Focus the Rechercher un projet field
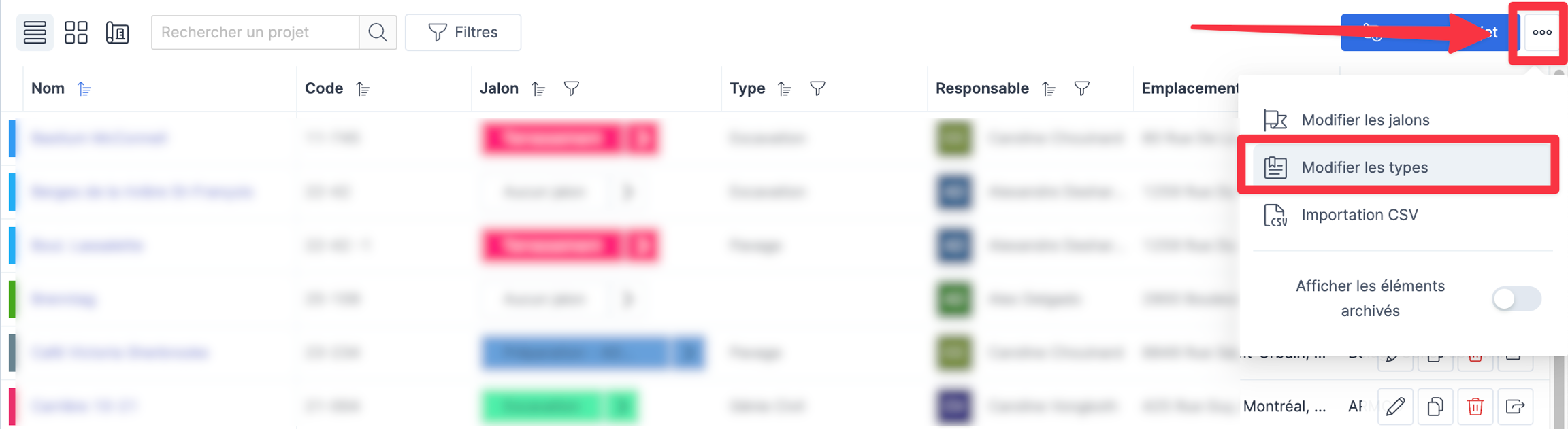This screenshot has height=429, width=1568. [255, 32]
